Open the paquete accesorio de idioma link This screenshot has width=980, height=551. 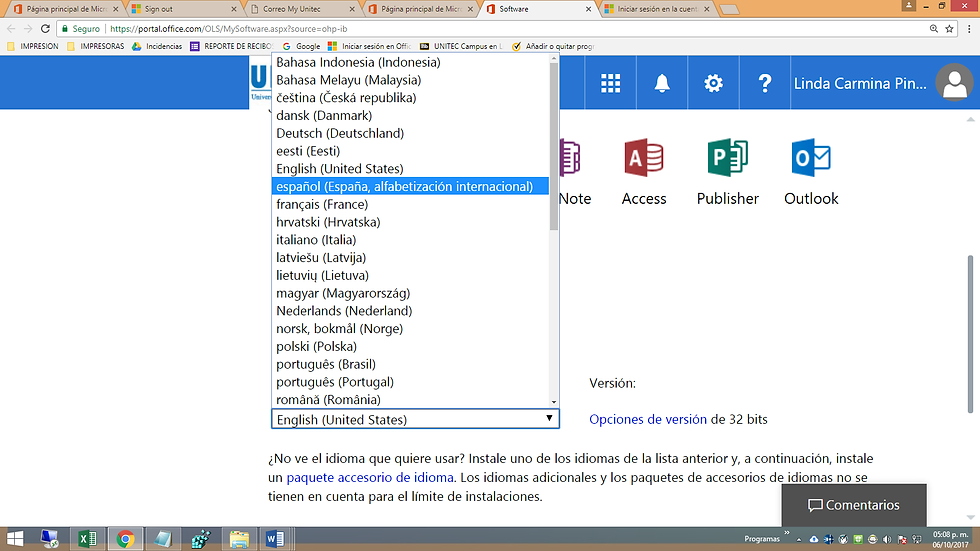(370, 477)
